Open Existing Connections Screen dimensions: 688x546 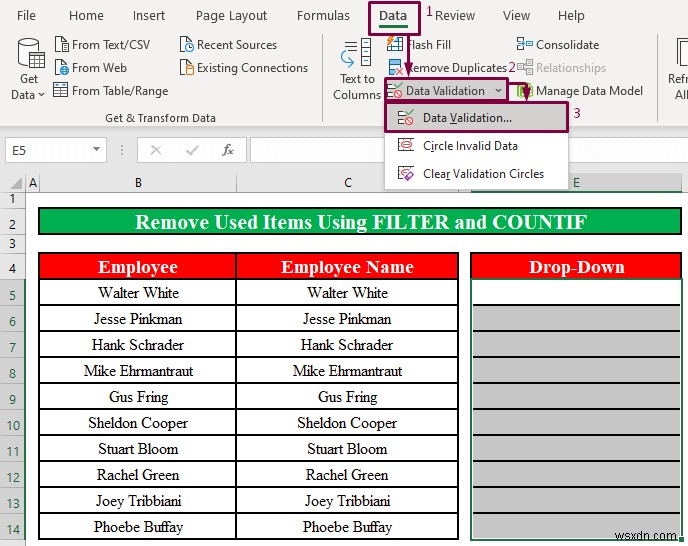pyautogui.click(x=244, y=68)
